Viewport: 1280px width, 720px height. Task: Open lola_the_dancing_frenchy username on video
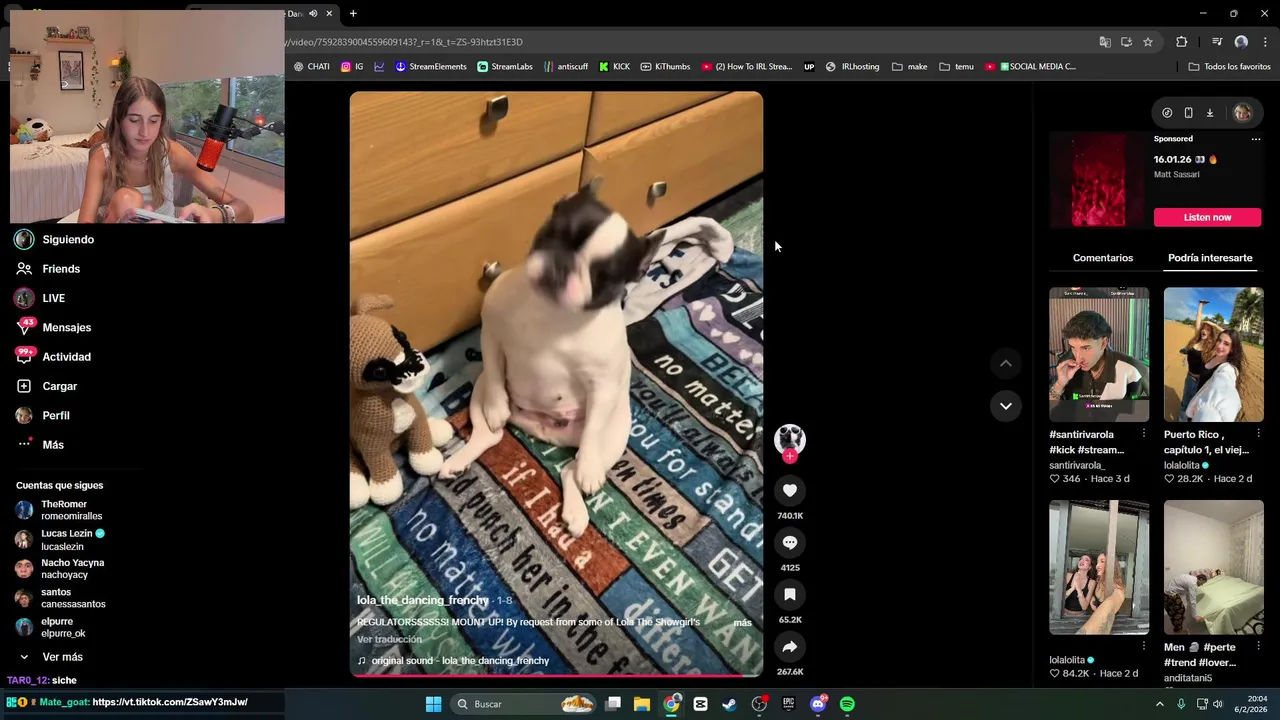[x=423, y=600]
